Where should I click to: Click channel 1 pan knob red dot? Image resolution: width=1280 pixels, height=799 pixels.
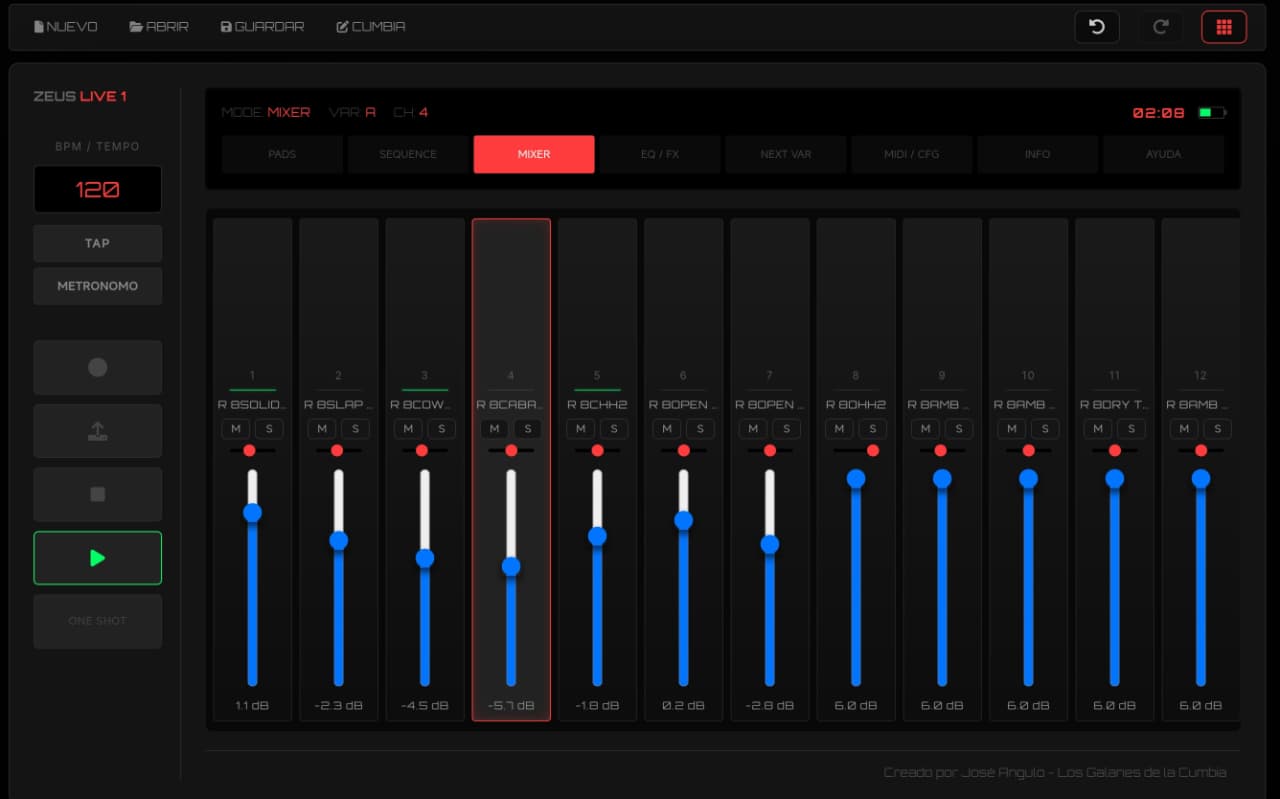pyautogui.click(x=250, y=450)
